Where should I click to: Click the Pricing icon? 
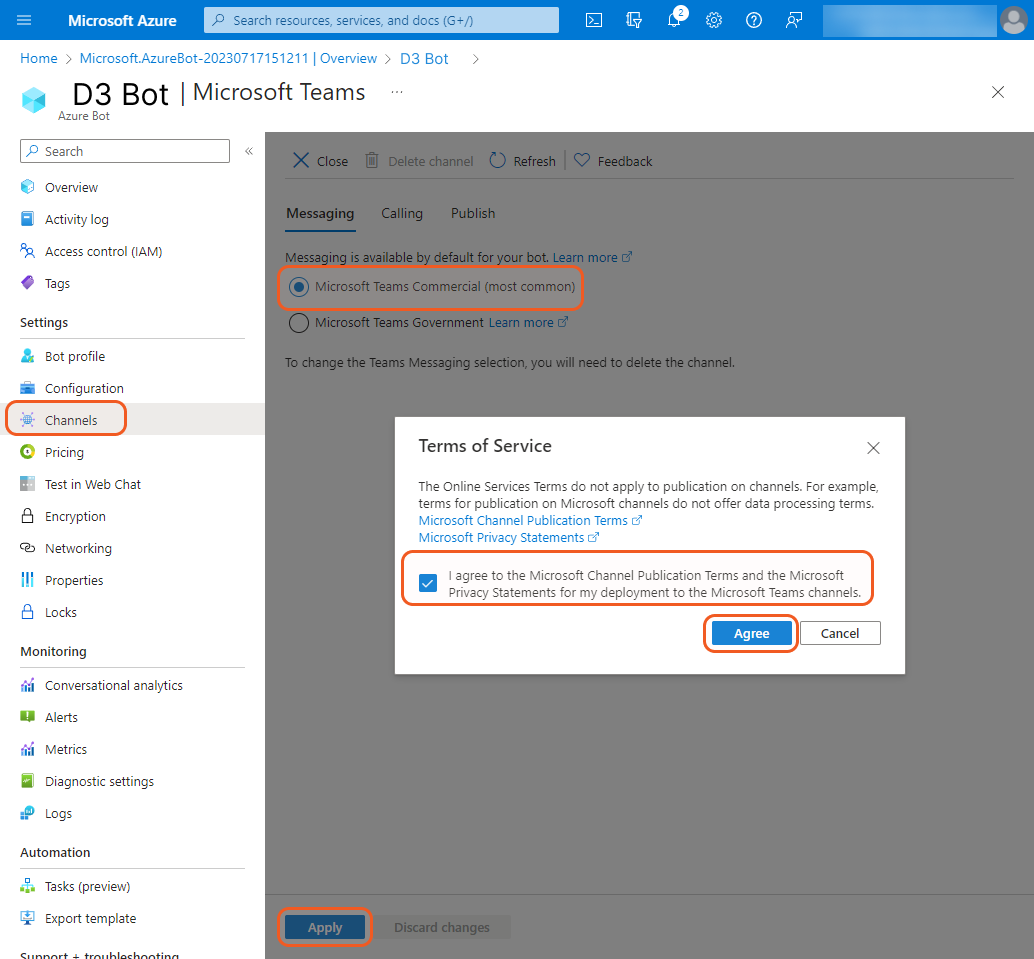(28, 452)
